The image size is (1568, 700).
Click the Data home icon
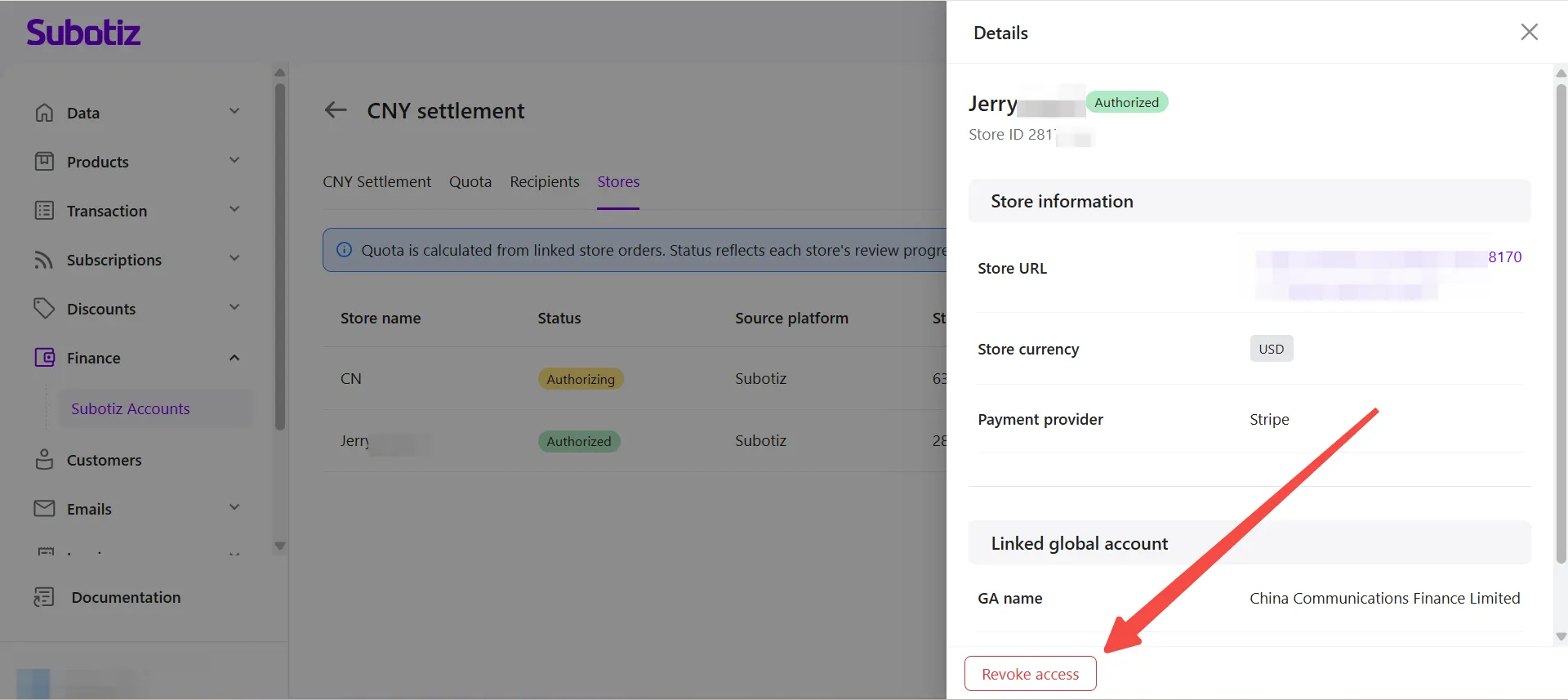pyautogui.click(x=44, y=113)
